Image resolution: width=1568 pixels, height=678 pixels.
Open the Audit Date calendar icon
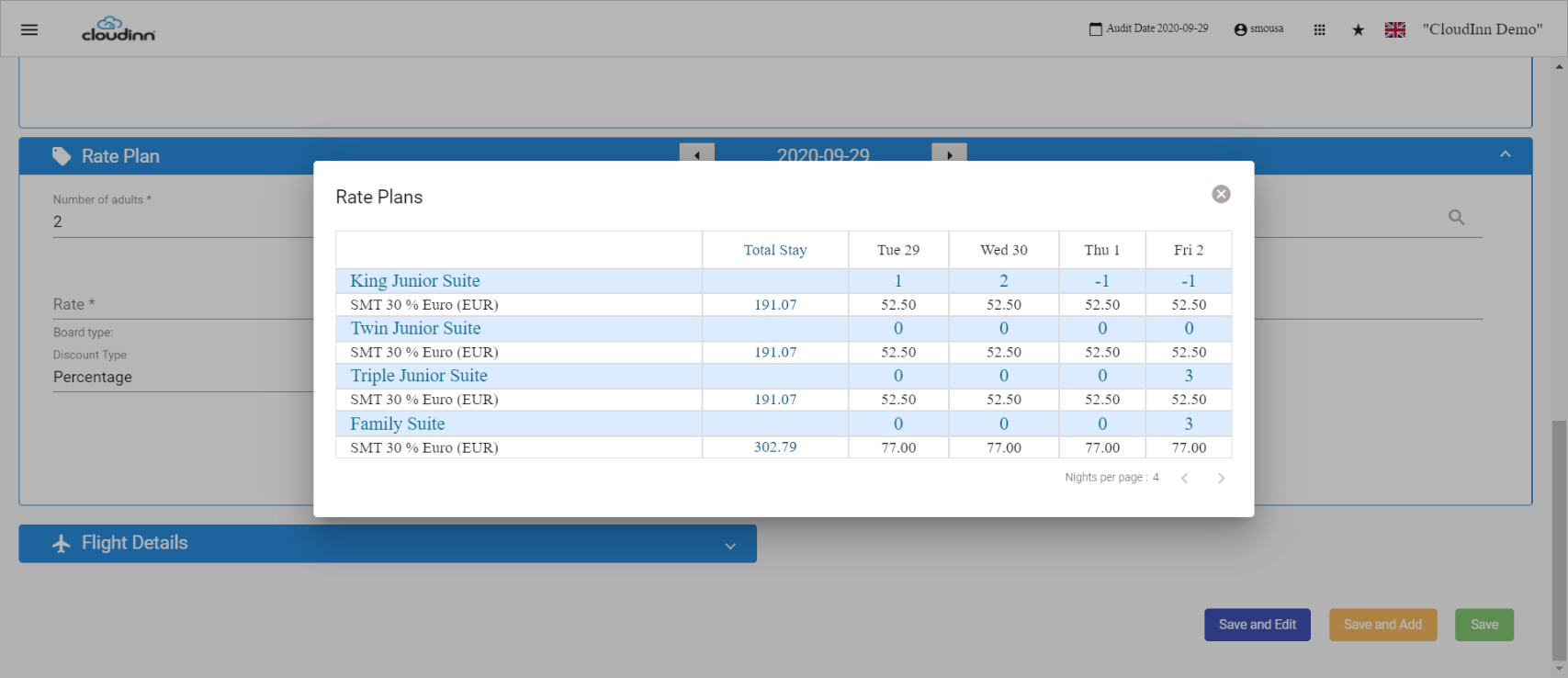[1095, 29]
